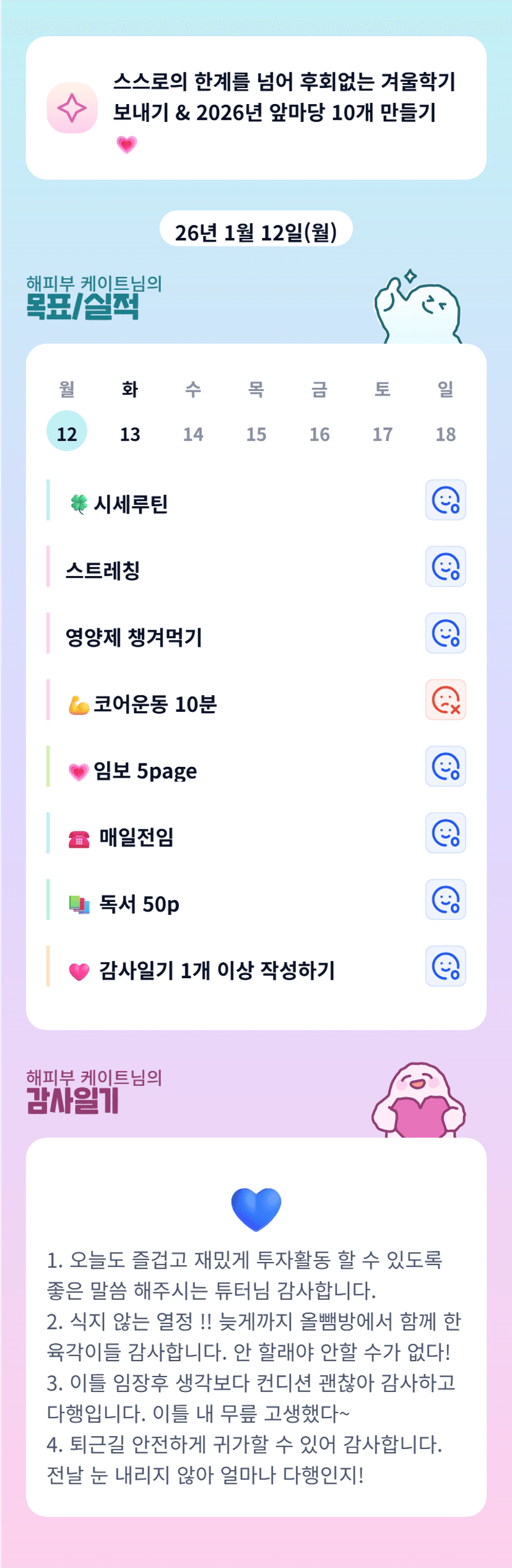
Task: Click the pink sparkle star goal icon
Action: click(x=72, y=108)
